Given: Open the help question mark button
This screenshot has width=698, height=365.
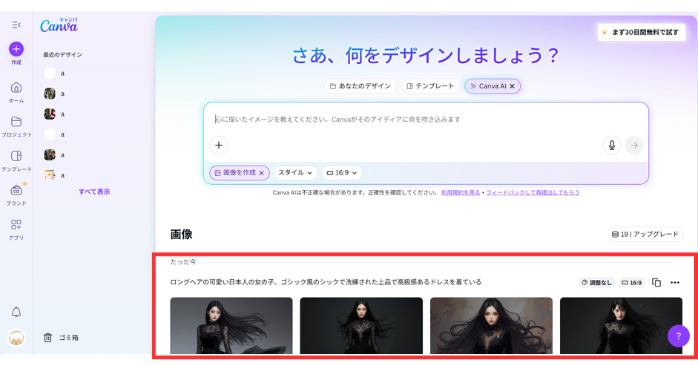Looking at the screenshot, I should coord(678,336).
